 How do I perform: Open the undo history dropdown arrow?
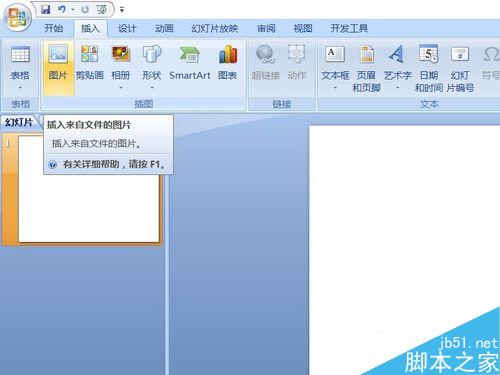point(73,10)
